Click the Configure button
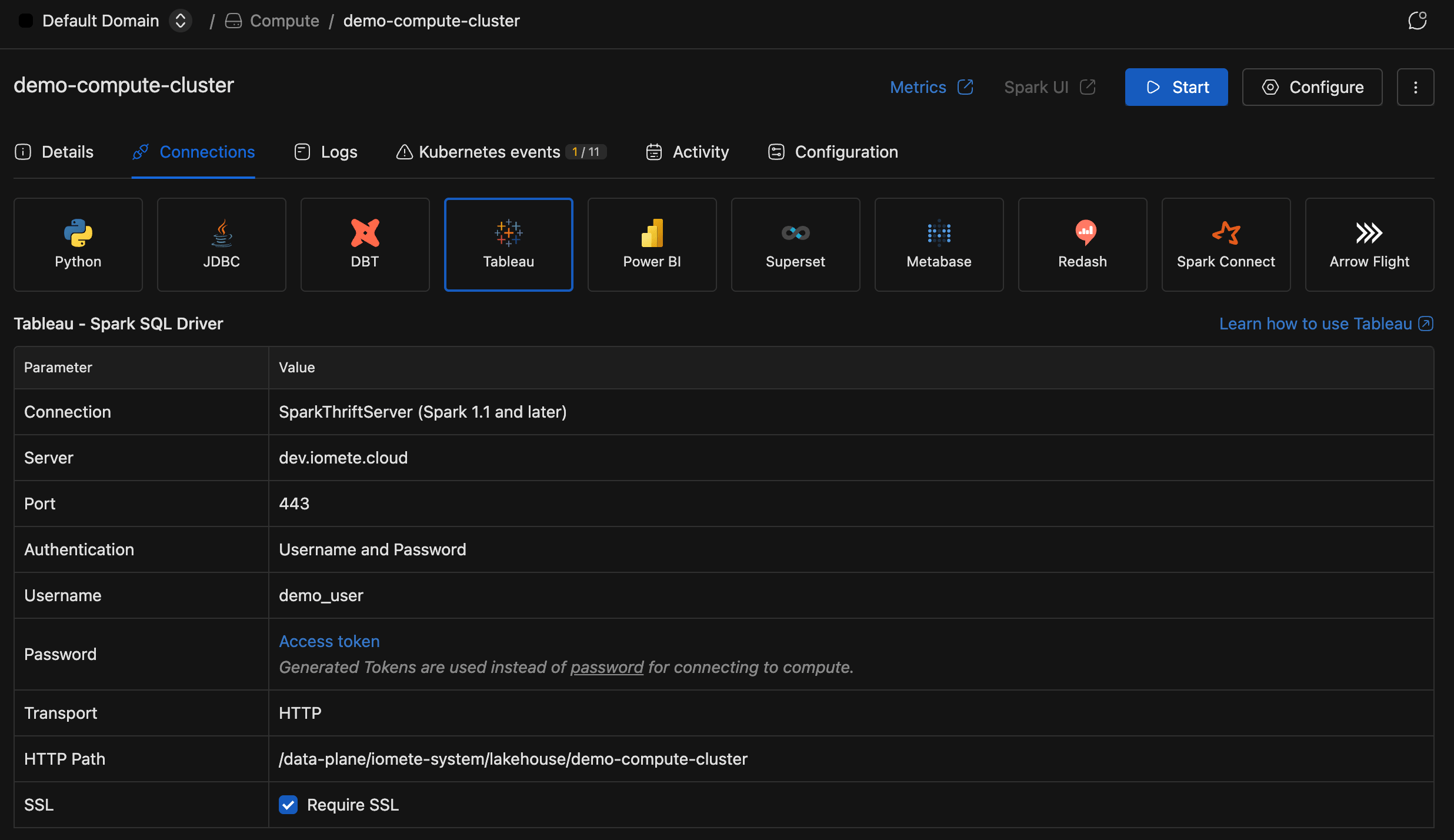Viewport: 1454px width, 840px height. [1312, 87]
